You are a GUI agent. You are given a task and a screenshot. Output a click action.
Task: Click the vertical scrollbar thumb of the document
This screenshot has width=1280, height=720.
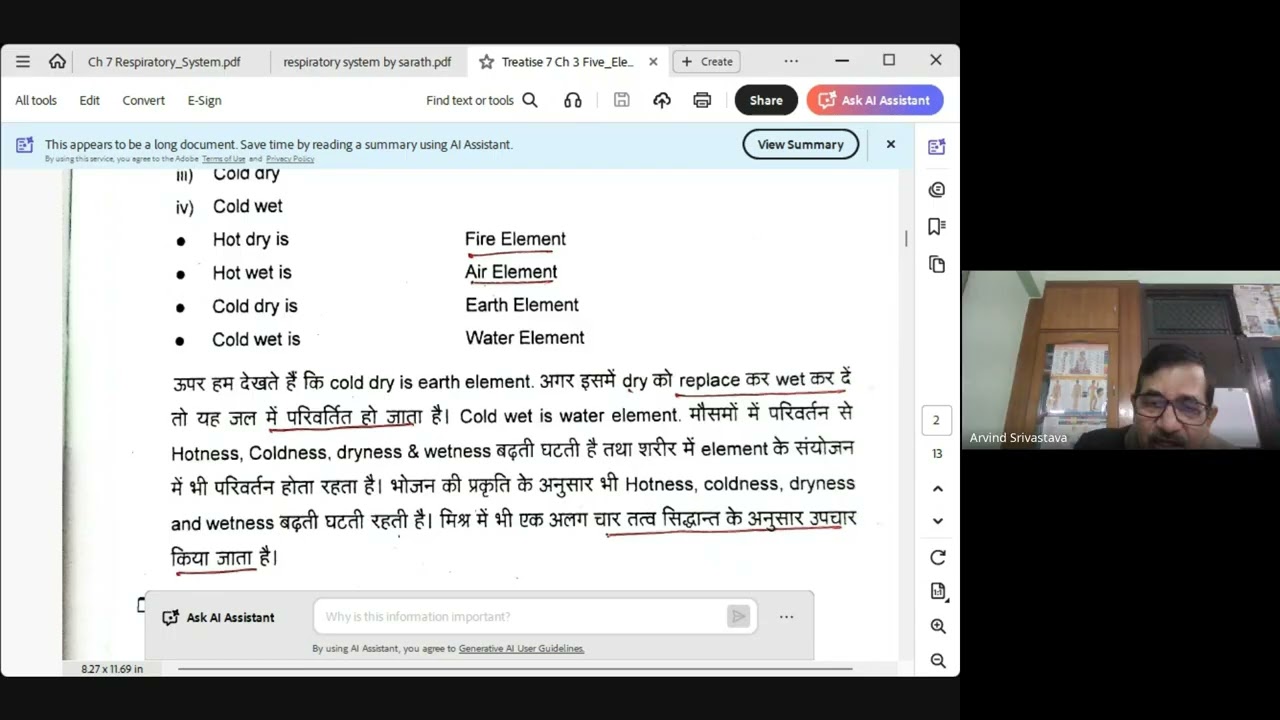(x=906, y=238)
